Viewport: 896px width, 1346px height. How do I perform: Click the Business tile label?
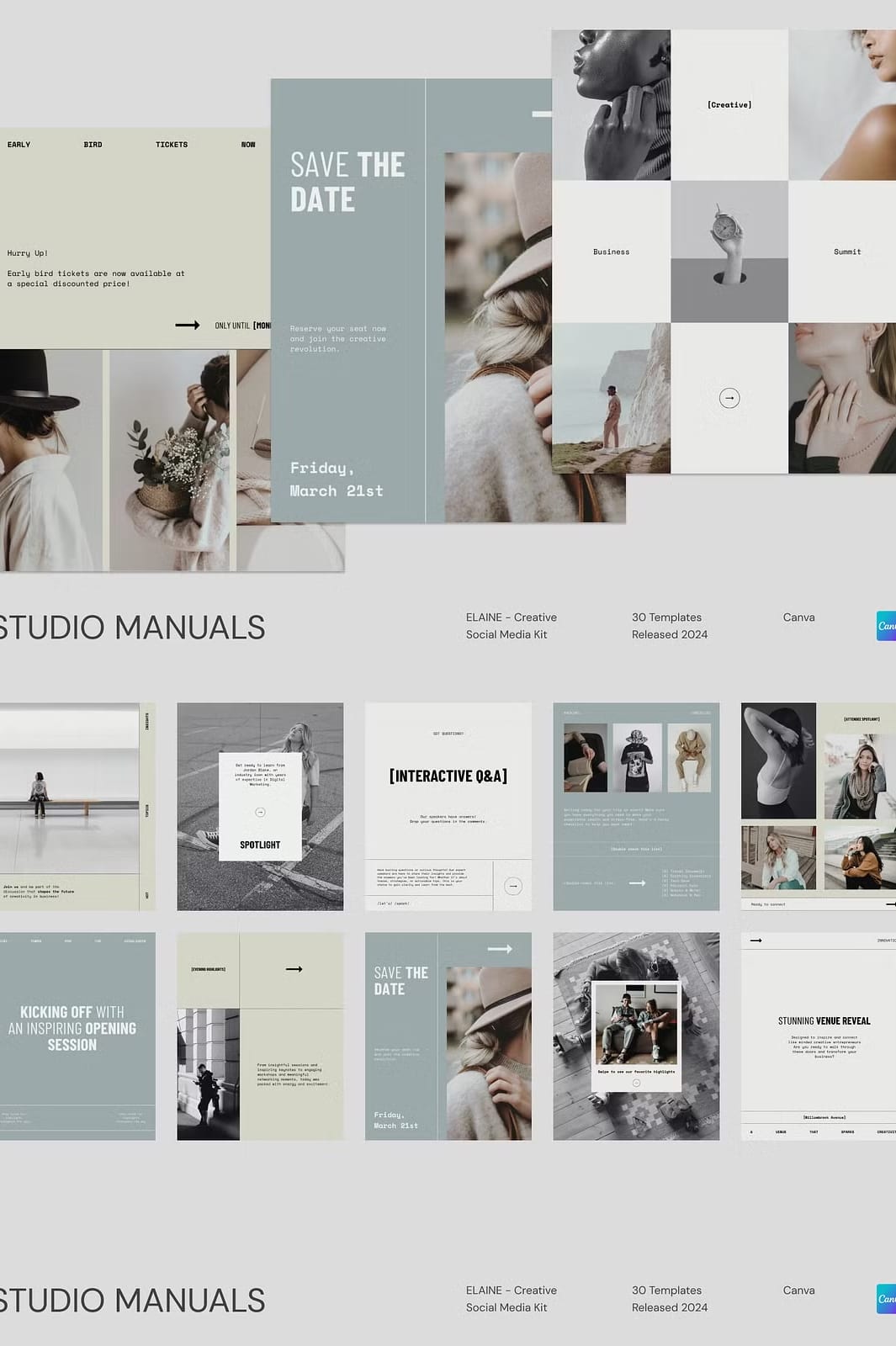tap(611, 252)
